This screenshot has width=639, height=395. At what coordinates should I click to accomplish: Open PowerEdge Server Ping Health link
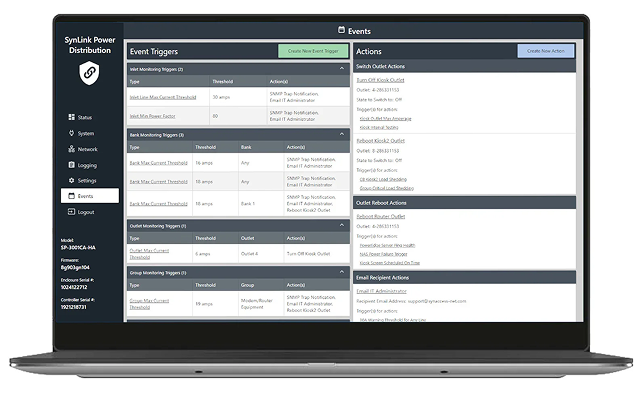click(x=387, y=245)
